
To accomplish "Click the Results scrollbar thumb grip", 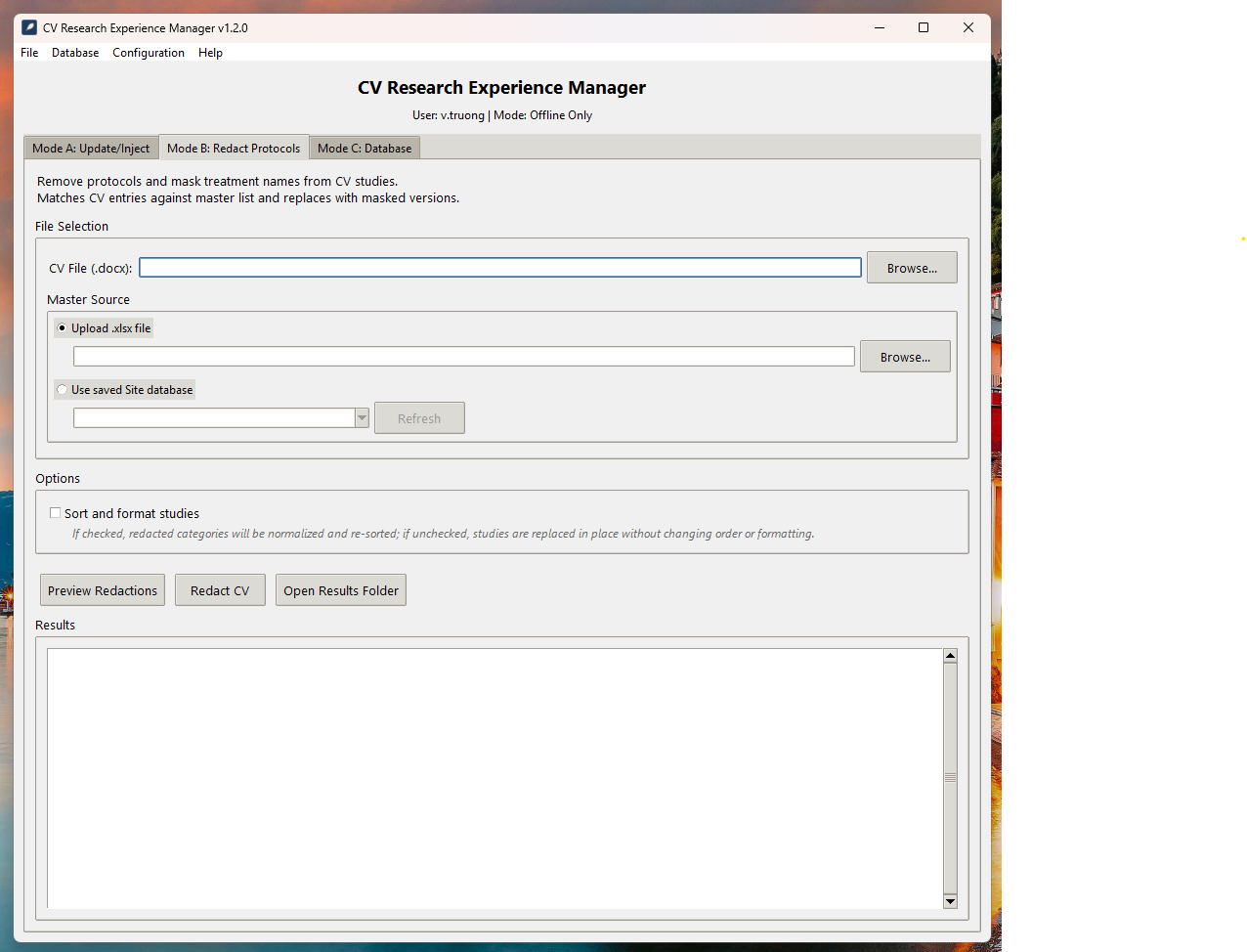I will (x=950, y=778).
